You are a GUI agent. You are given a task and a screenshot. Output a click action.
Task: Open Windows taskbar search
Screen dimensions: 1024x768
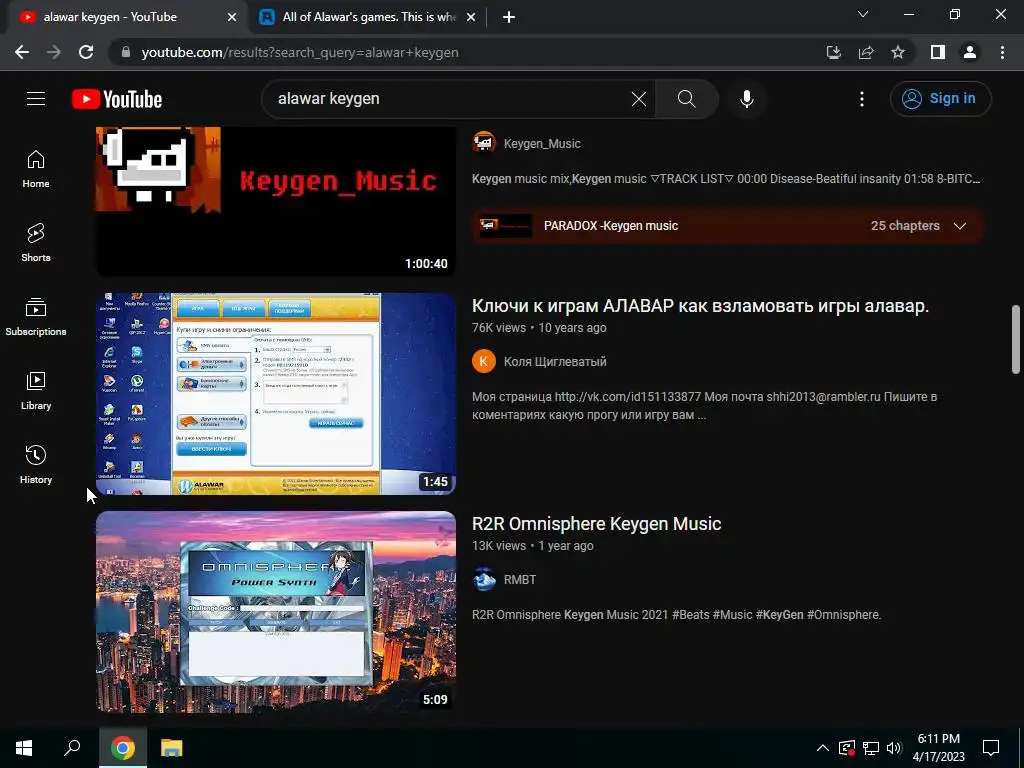pyautogui.click(x=72, y=748)
